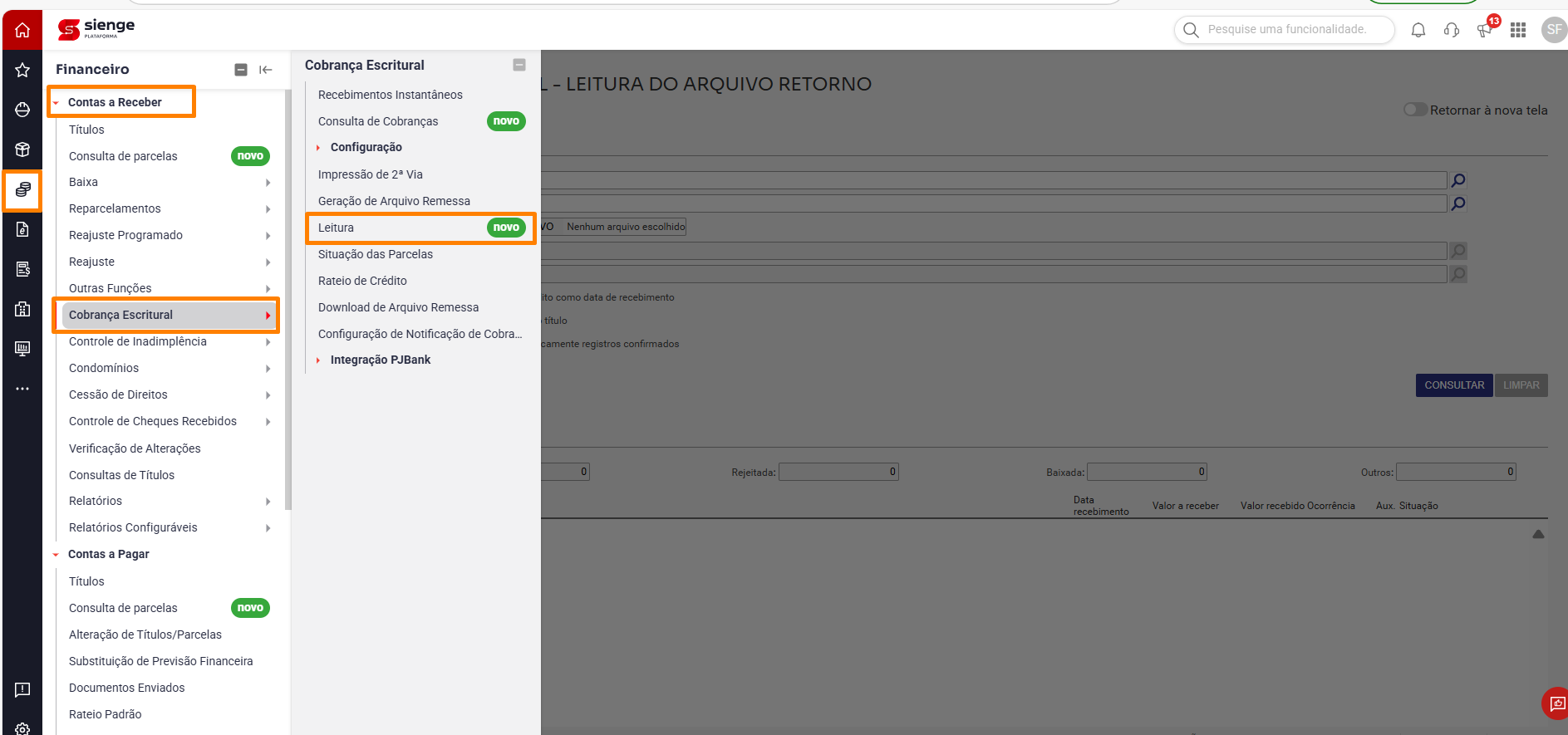Open the invoice list sidebar icon

coord(22,269)
